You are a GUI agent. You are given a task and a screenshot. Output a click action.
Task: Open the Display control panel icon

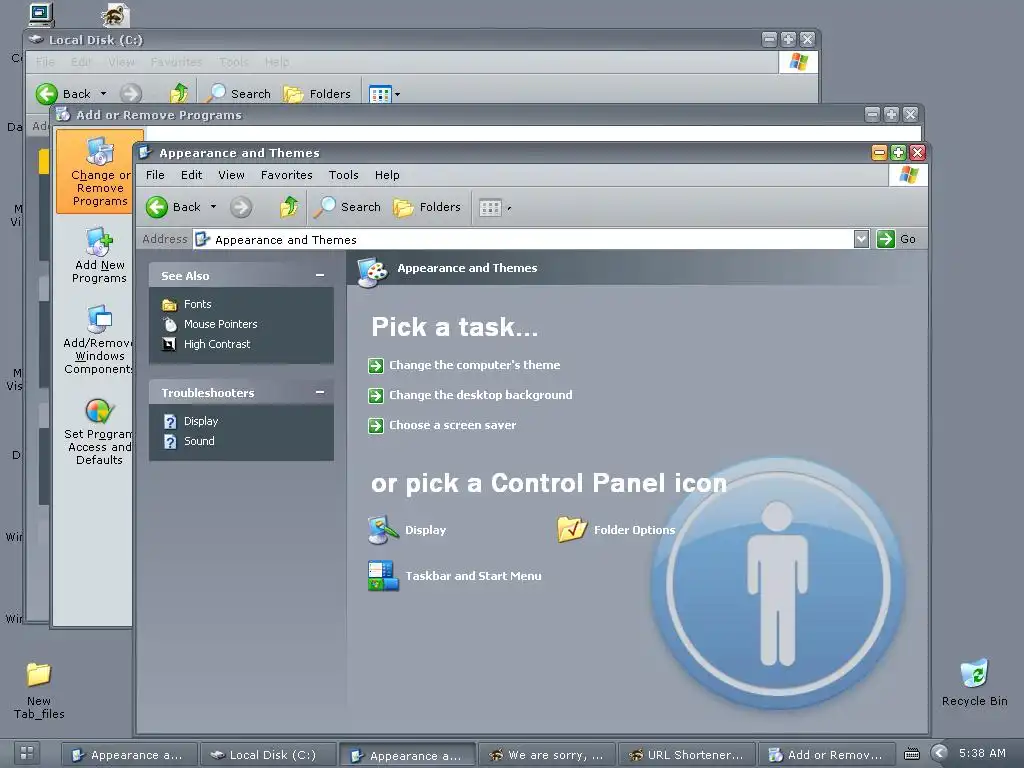pyautogui.click(x=407, y=530)
